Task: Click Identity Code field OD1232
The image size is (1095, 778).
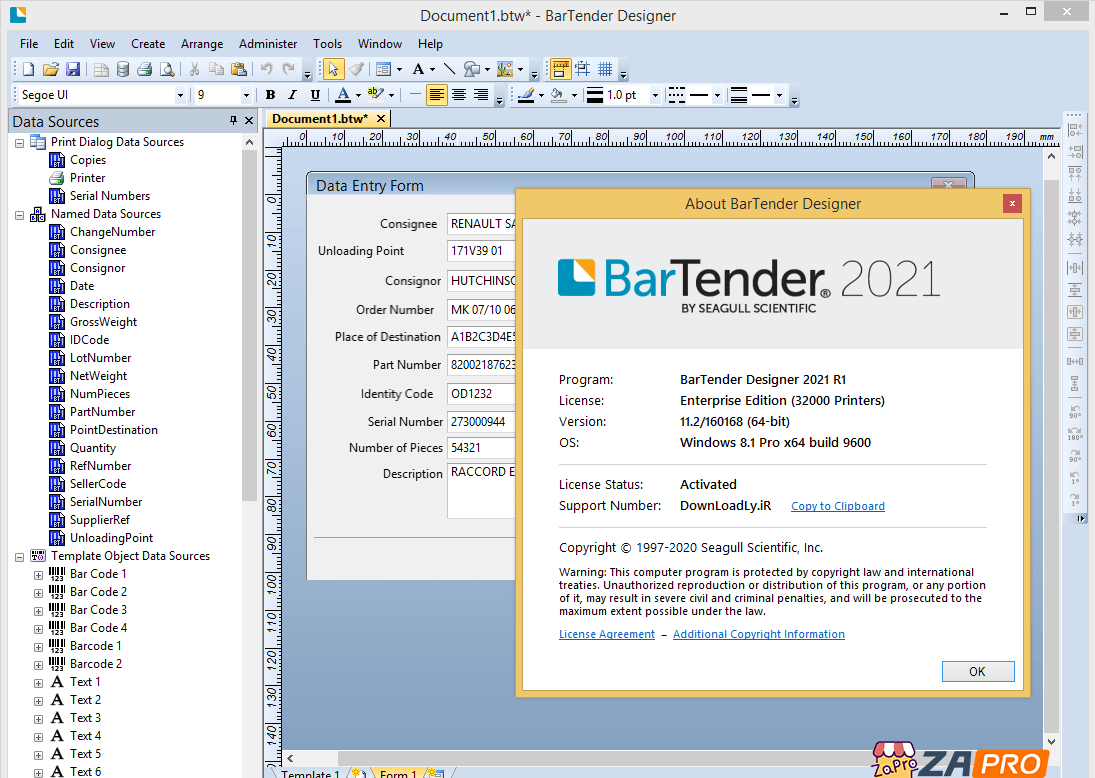Action: [x=481, y=394]
